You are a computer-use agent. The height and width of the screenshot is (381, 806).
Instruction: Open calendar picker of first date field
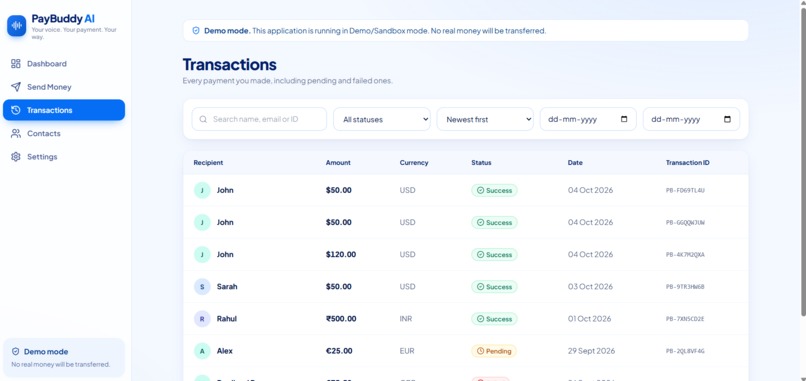624,119
